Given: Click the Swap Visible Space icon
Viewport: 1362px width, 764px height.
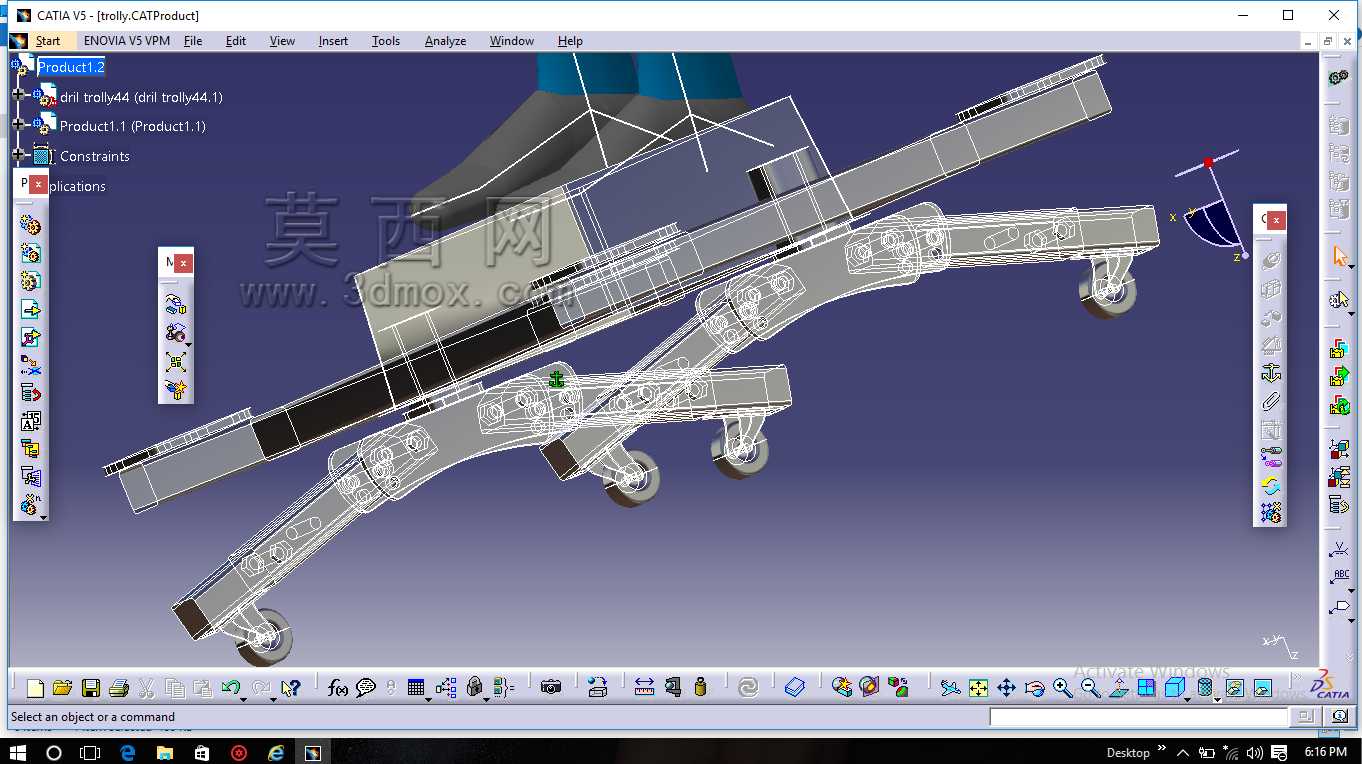Looking at the screenshot, I should coord(1262,688).
